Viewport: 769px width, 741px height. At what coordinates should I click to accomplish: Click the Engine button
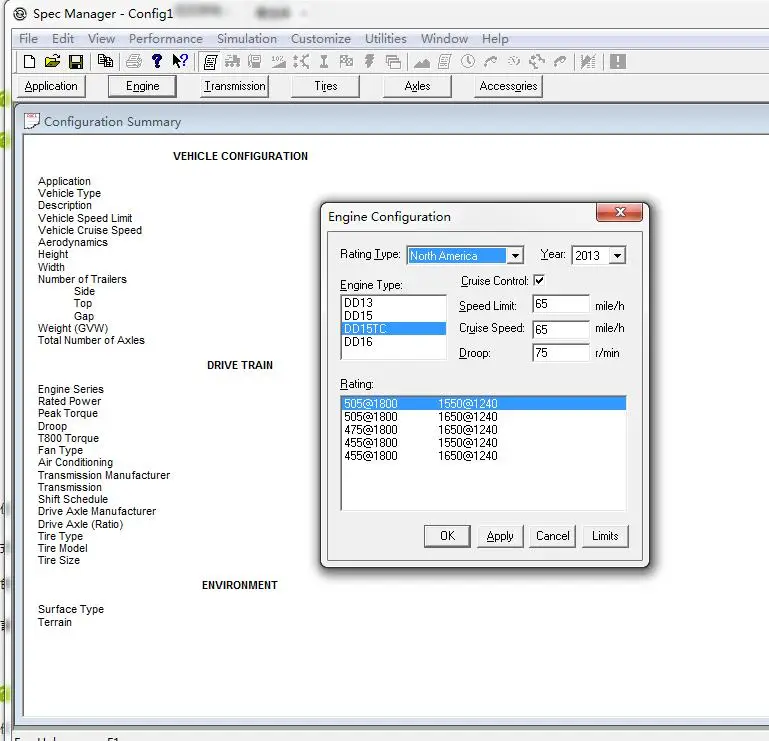(142, 86)
